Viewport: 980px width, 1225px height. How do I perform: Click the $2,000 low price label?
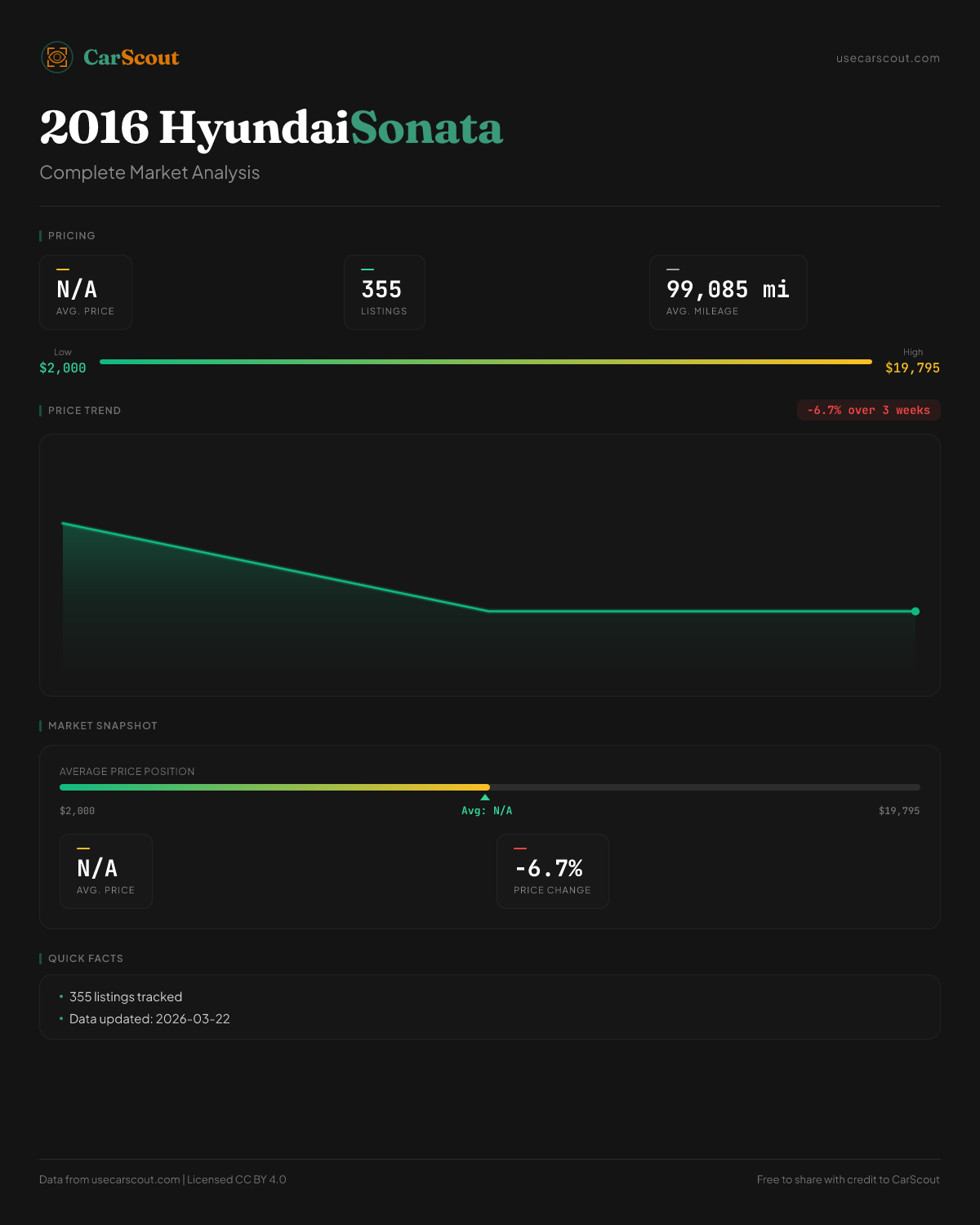click(x=63, y=367)
